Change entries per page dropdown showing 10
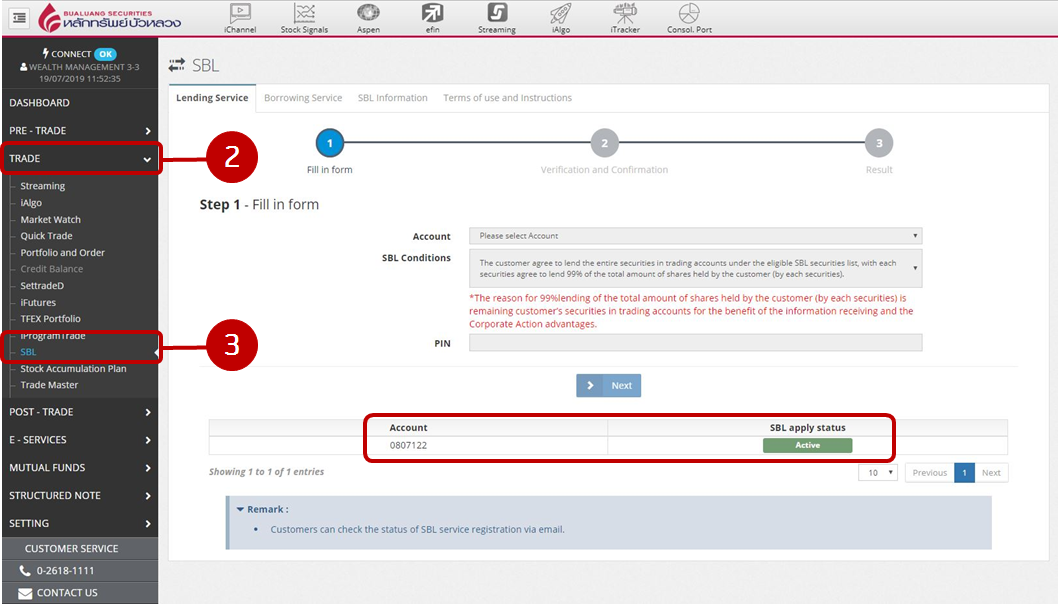The height and width of the screenshot is (604, 1058). point(878,472)
